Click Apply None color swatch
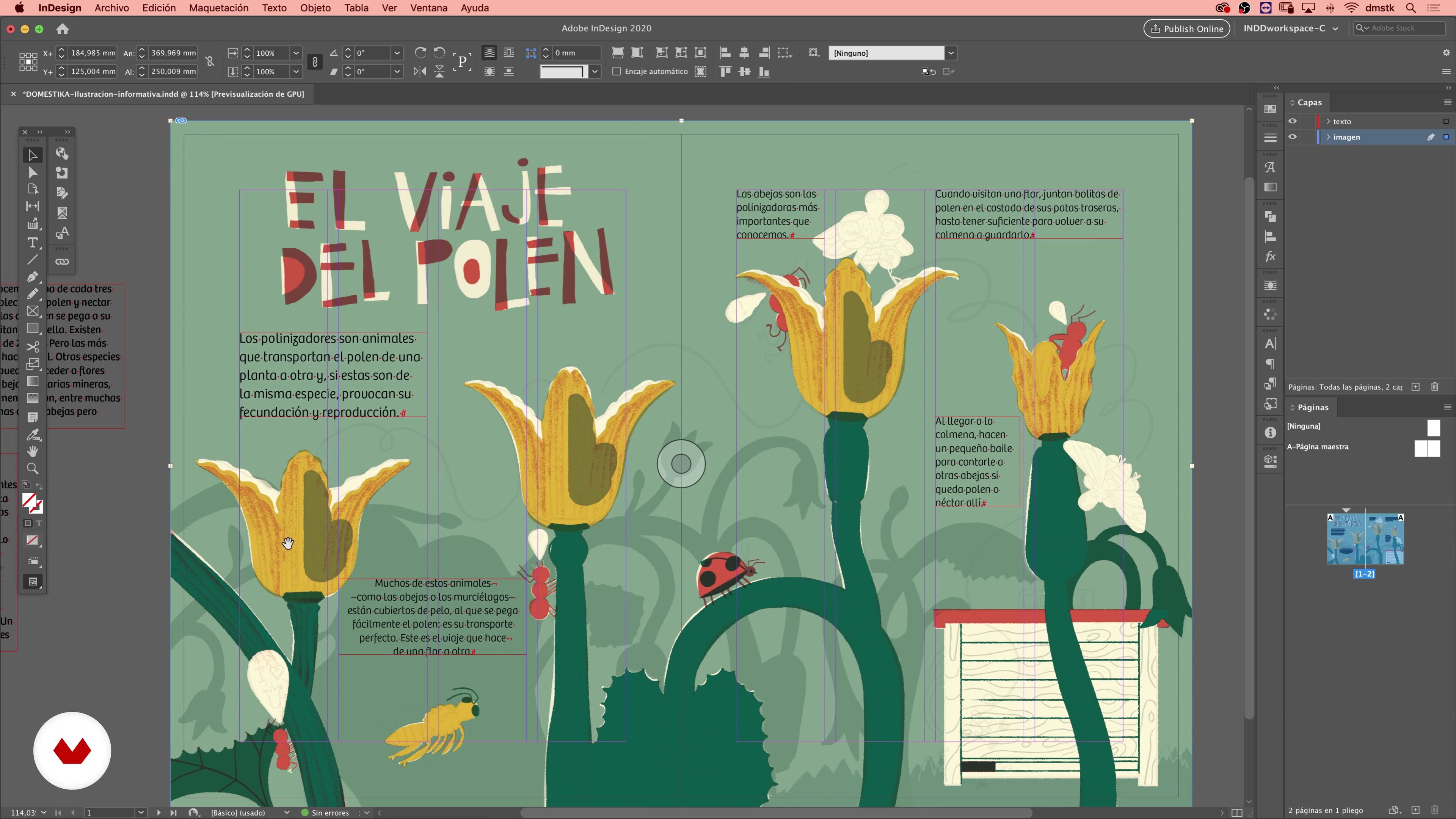Screen dimensions: 1456x819 [x=32, y=540]
